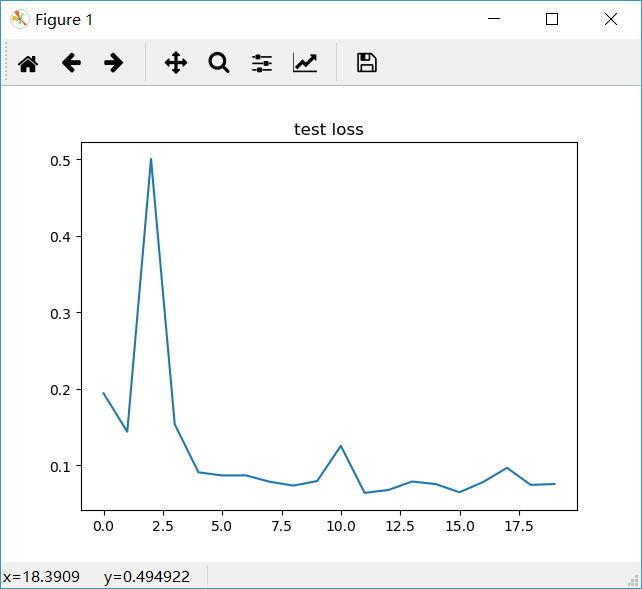Open the Configure subplots sliders icon
Screen dimensions: 642x589
262,63
